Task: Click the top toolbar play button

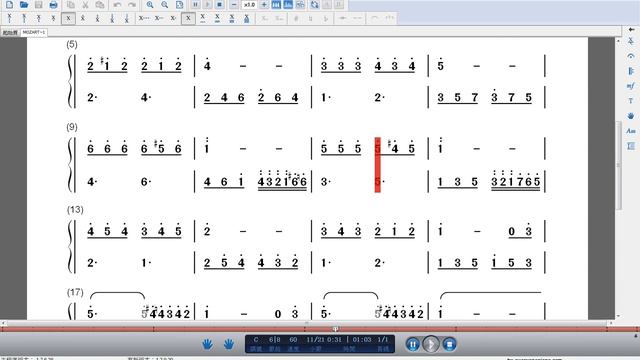Action: [x=207, y=5]
